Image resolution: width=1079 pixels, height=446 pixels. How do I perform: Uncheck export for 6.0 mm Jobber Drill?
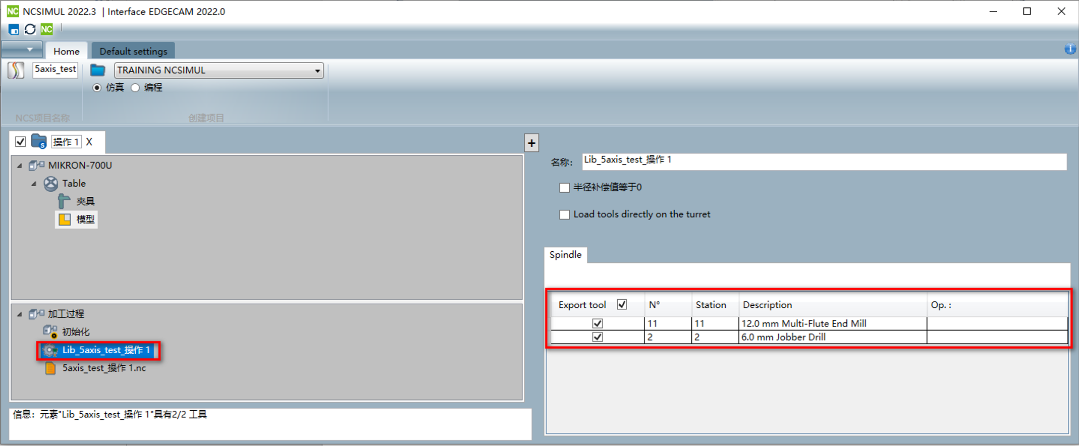pos(598,337)
